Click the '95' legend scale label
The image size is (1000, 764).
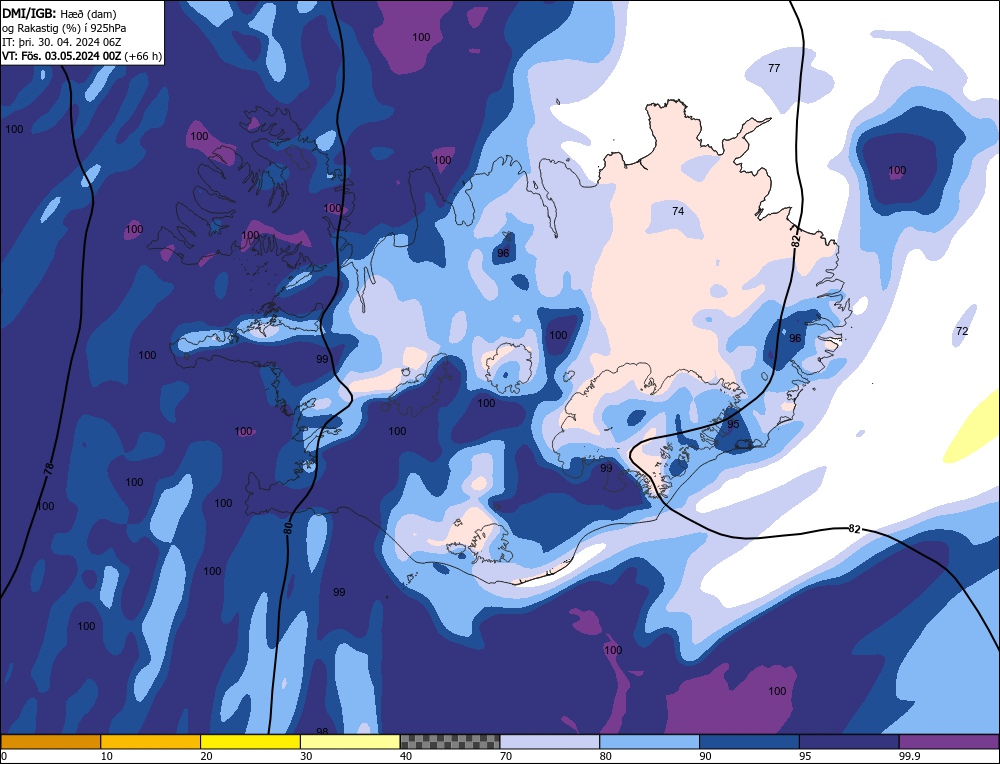[x=805, y=756]
